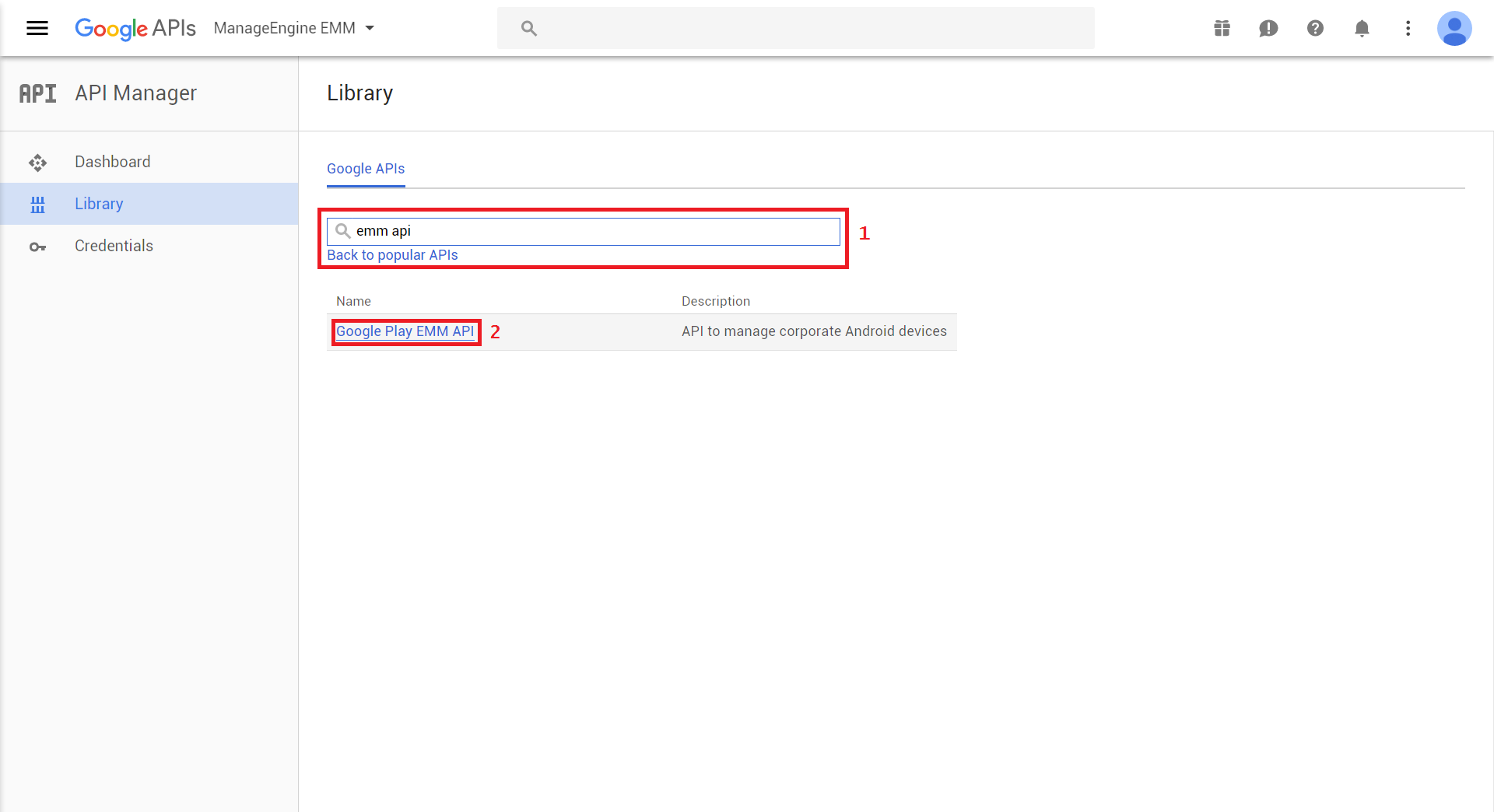1494x812 pixels.
Task: Click the Library sidebar icon
Action: coord(37,205)
